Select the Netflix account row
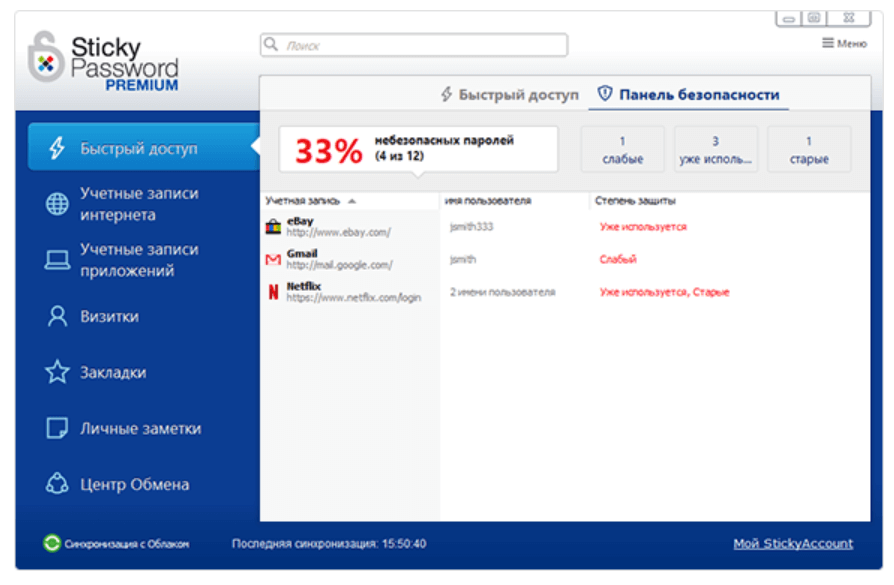Screen dimensions: 894x585 [564, 292]
